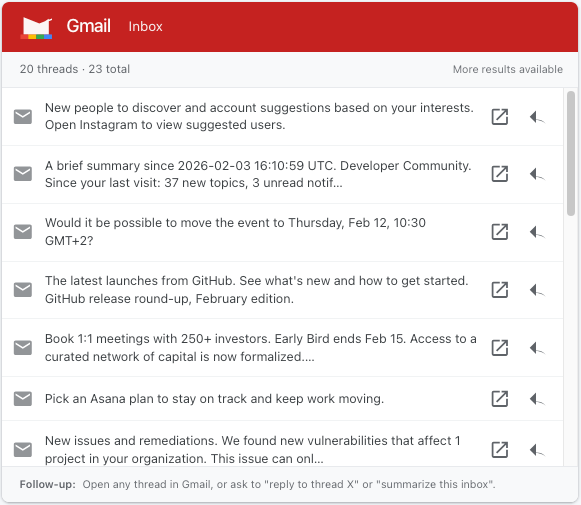Reply to the Developer Community summary thread
Screen dimensions: 581x505
pyautogui.click(x=537, y=174)
